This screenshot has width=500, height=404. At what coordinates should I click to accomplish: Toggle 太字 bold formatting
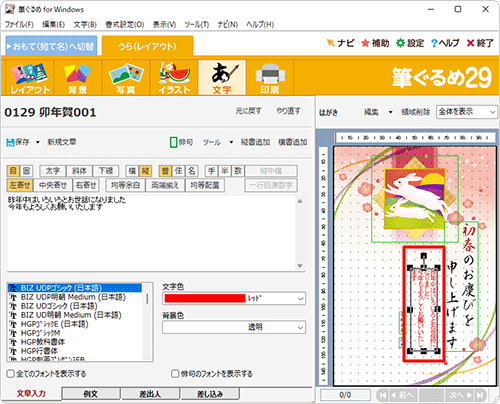[53, 171]
